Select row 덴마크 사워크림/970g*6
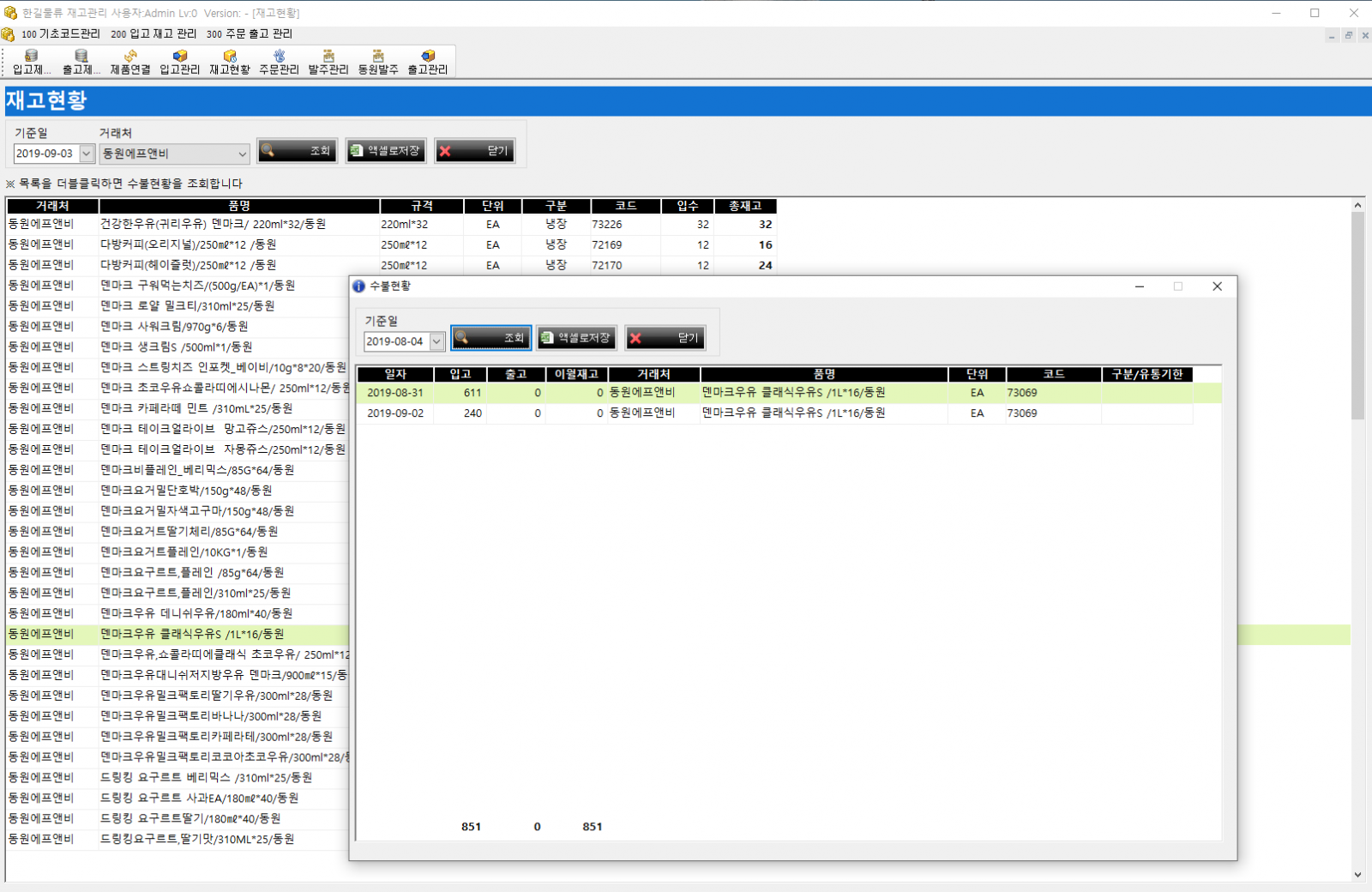 pyautogui.click(x=178, y=327)
